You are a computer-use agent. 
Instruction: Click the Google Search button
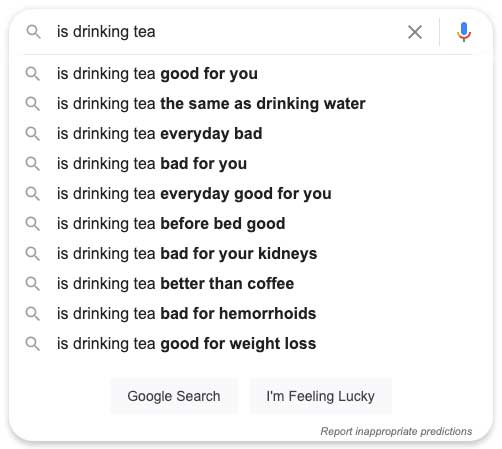174,396
